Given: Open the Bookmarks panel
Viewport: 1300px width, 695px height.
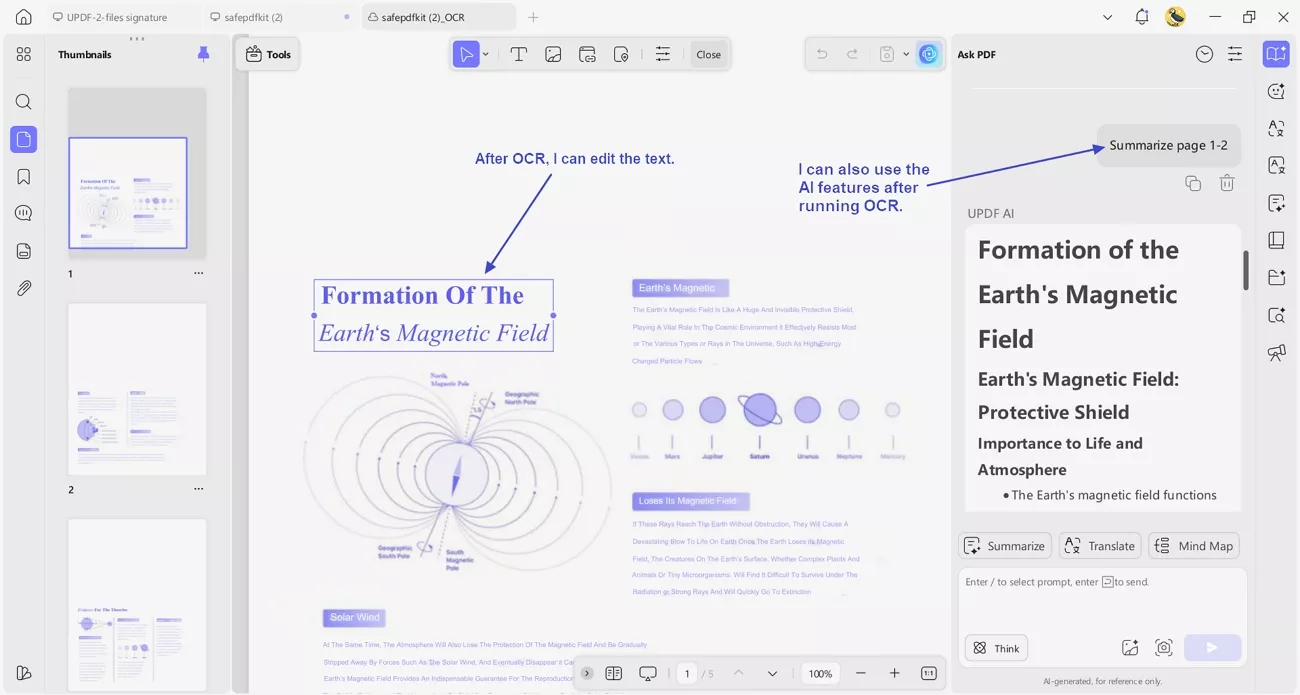Looking at the screenshot, I should point(23,176).
